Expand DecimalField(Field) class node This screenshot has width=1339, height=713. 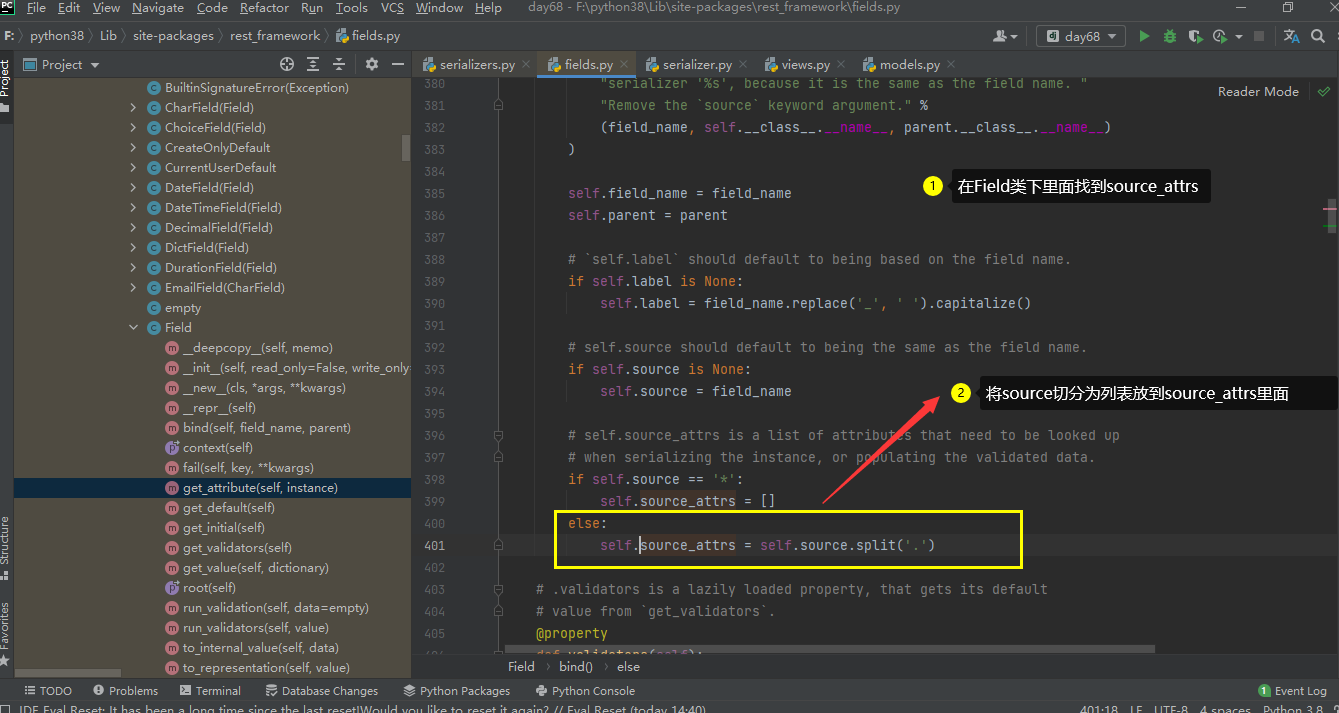click(133, 227)
